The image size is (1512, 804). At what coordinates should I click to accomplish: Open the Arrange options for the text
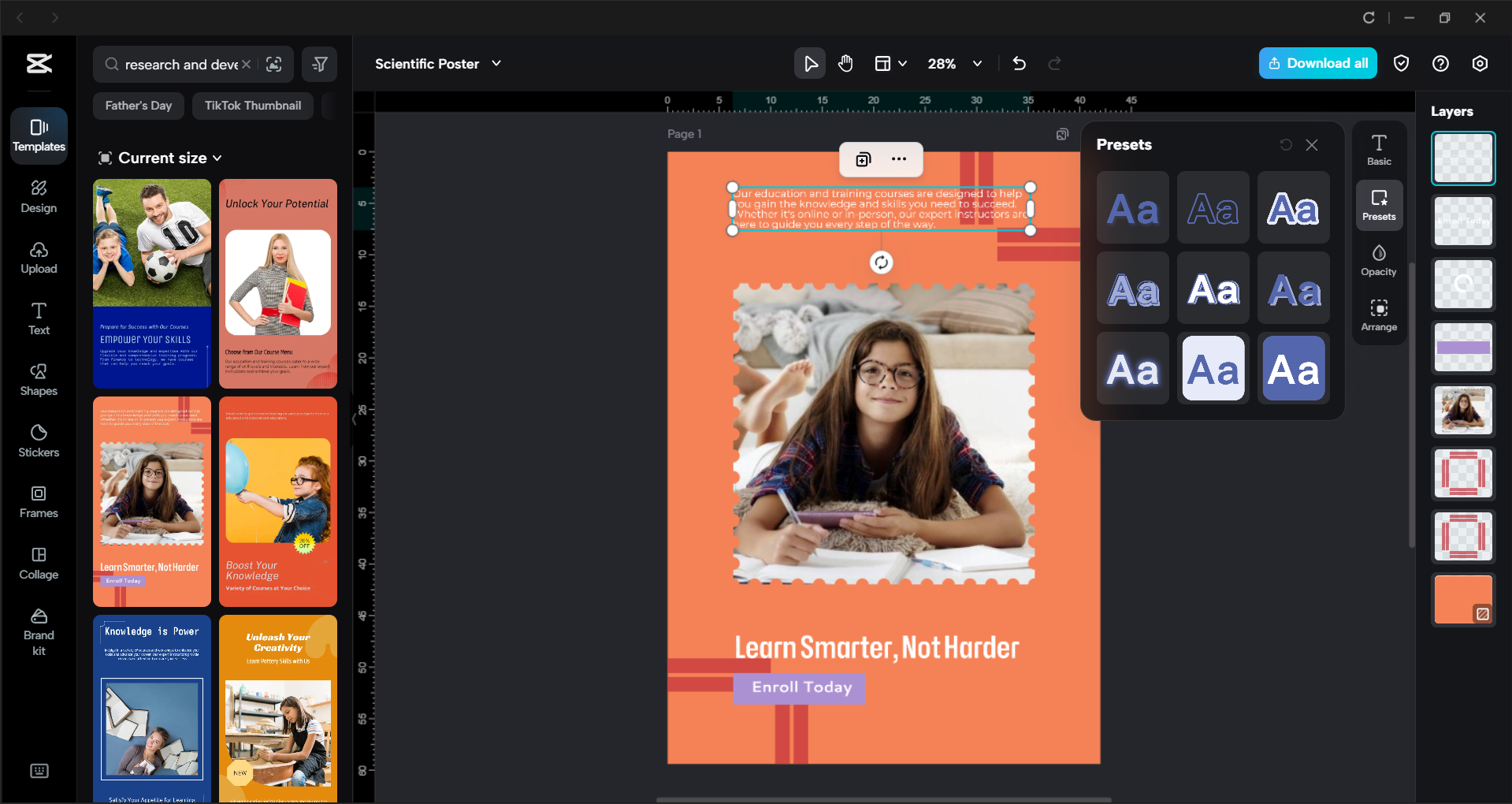click(1378, 315)
